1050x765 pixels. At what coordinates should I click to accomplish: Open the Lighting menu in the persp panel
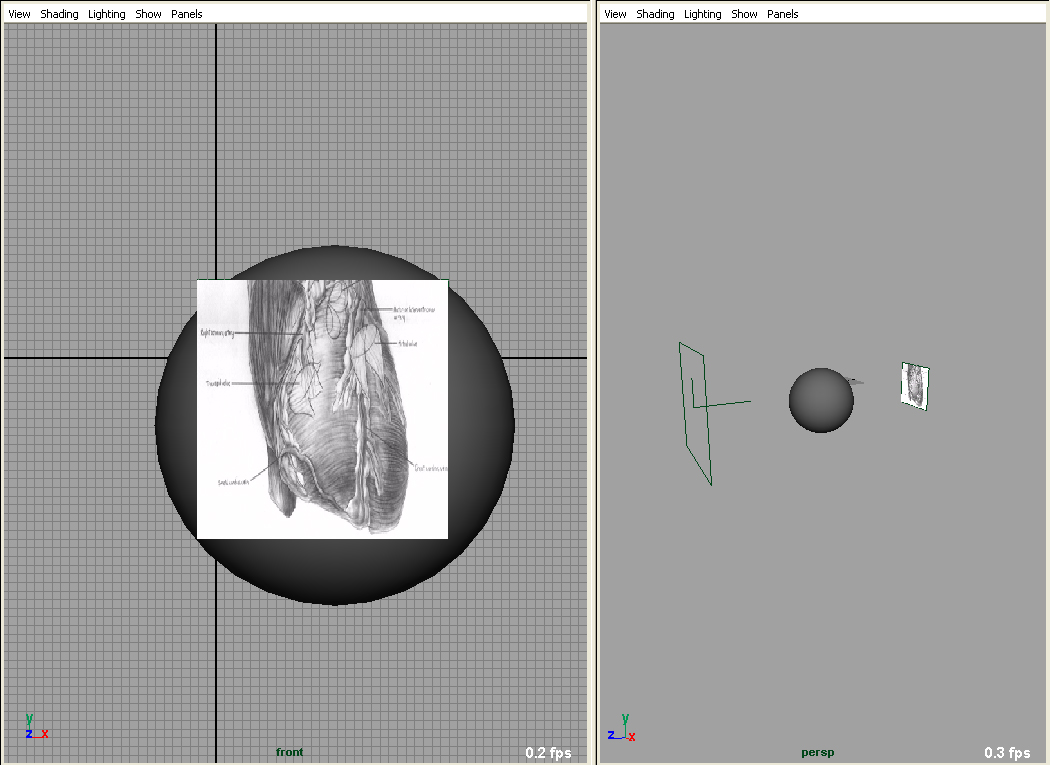702,14
